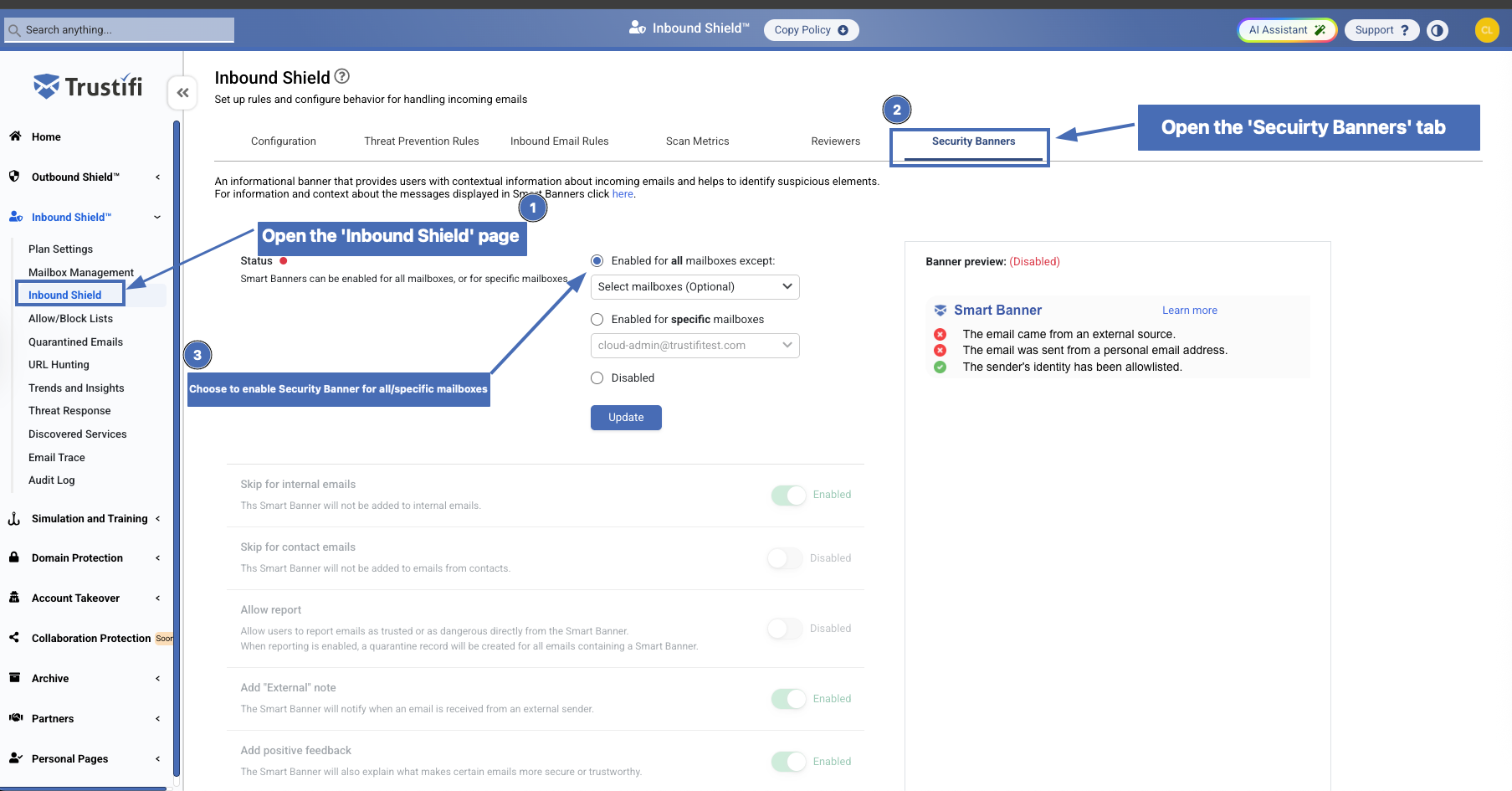
Task: Open Mailbox Management in the sidebar
Action: click(x=81, y=273)
